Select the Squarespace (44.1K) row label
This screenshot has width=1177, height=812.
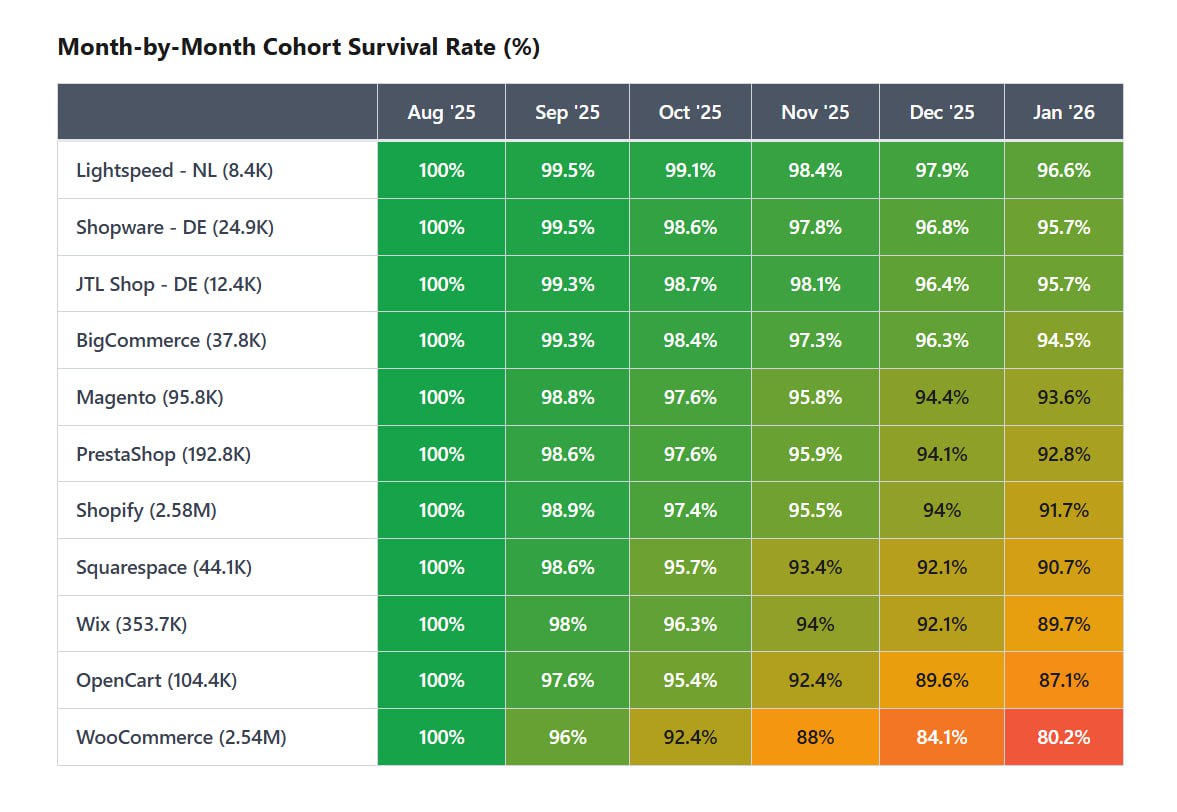(164, 567)
